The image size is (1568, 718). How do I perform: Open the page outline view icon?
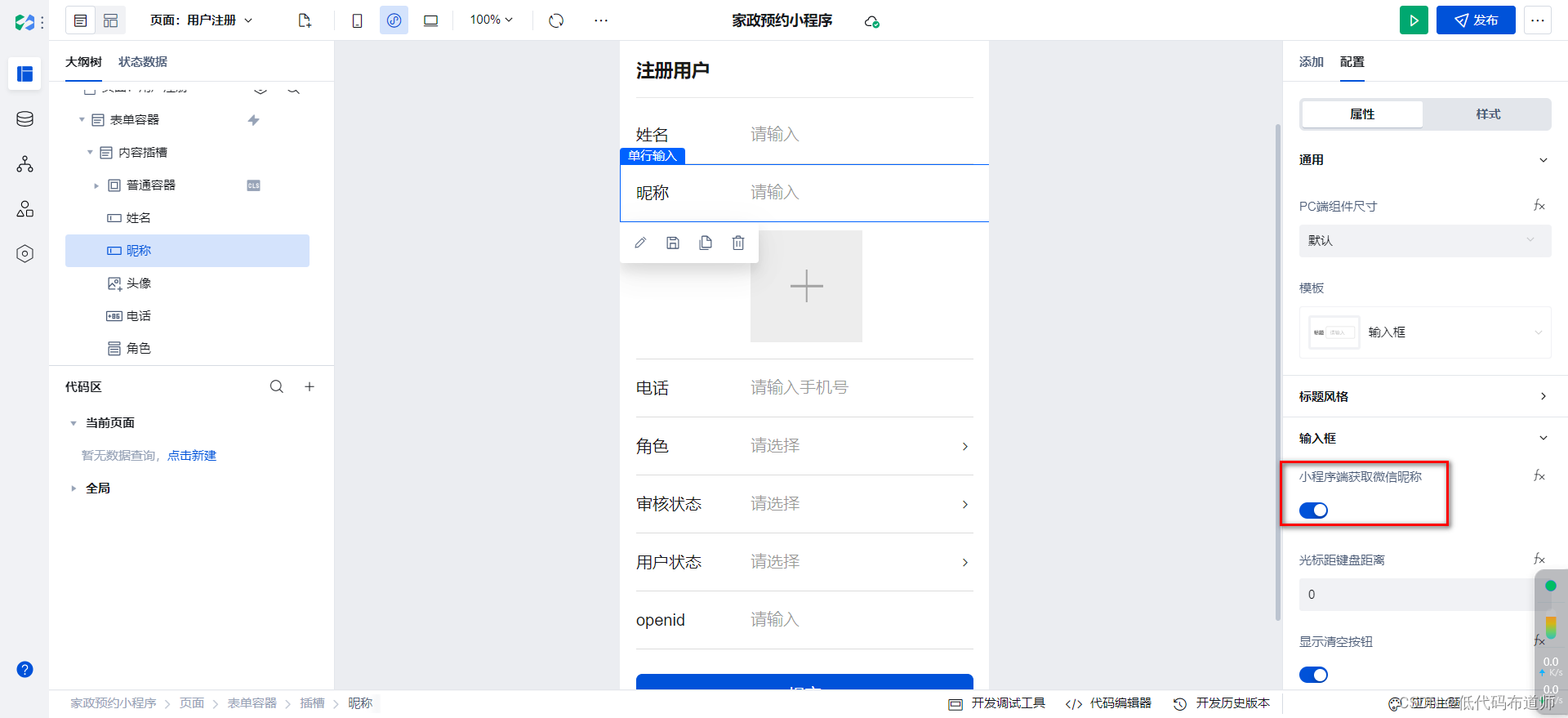[80, 20]
